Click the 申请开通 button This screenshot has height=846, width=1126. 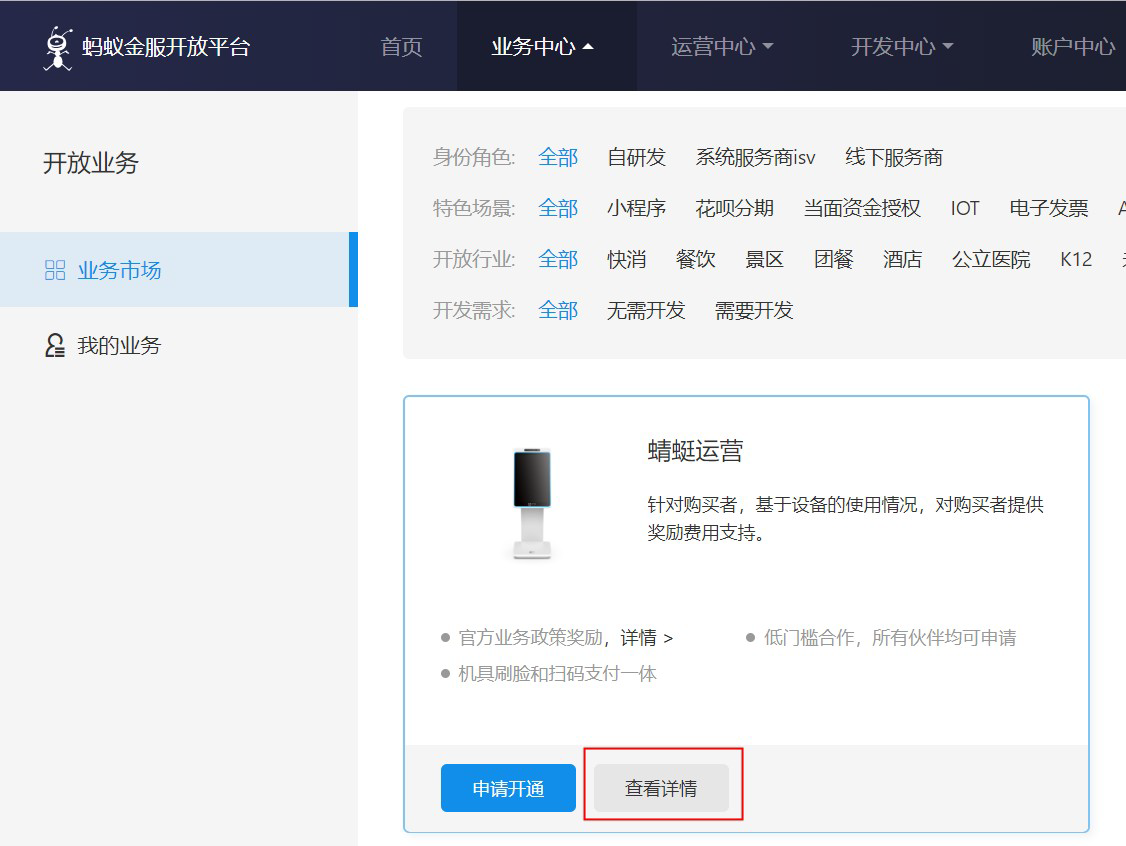[x=508, y=788]
